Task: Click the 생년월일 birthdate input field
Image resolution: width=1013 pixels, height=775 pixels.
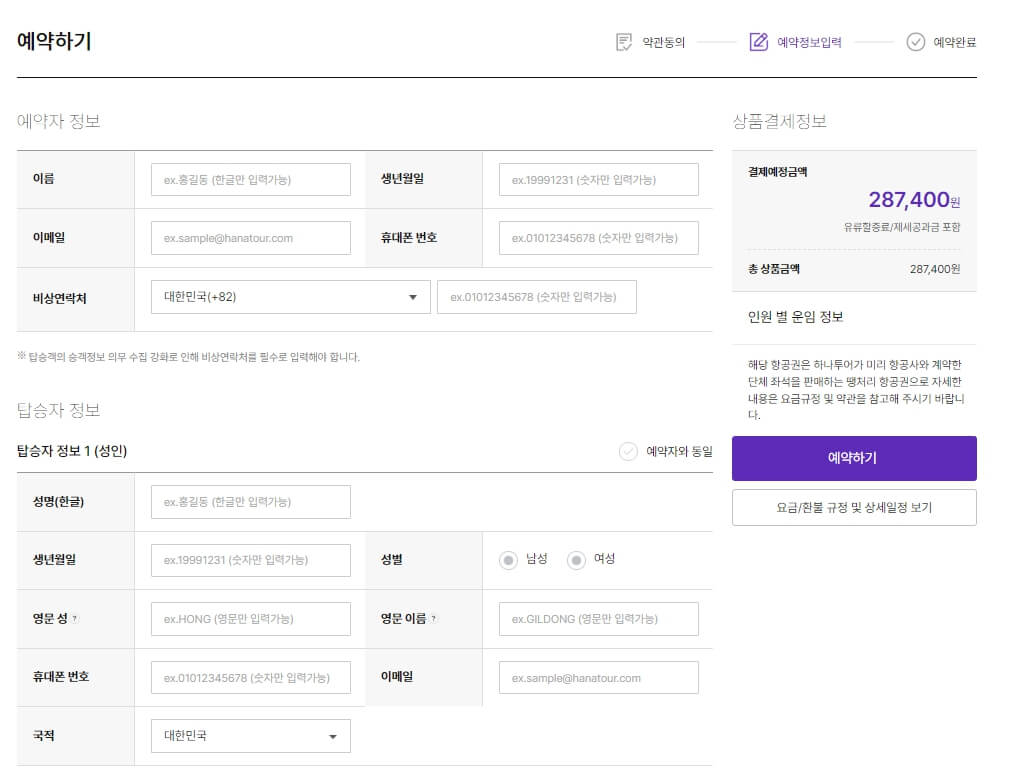Action: (598, 179)
